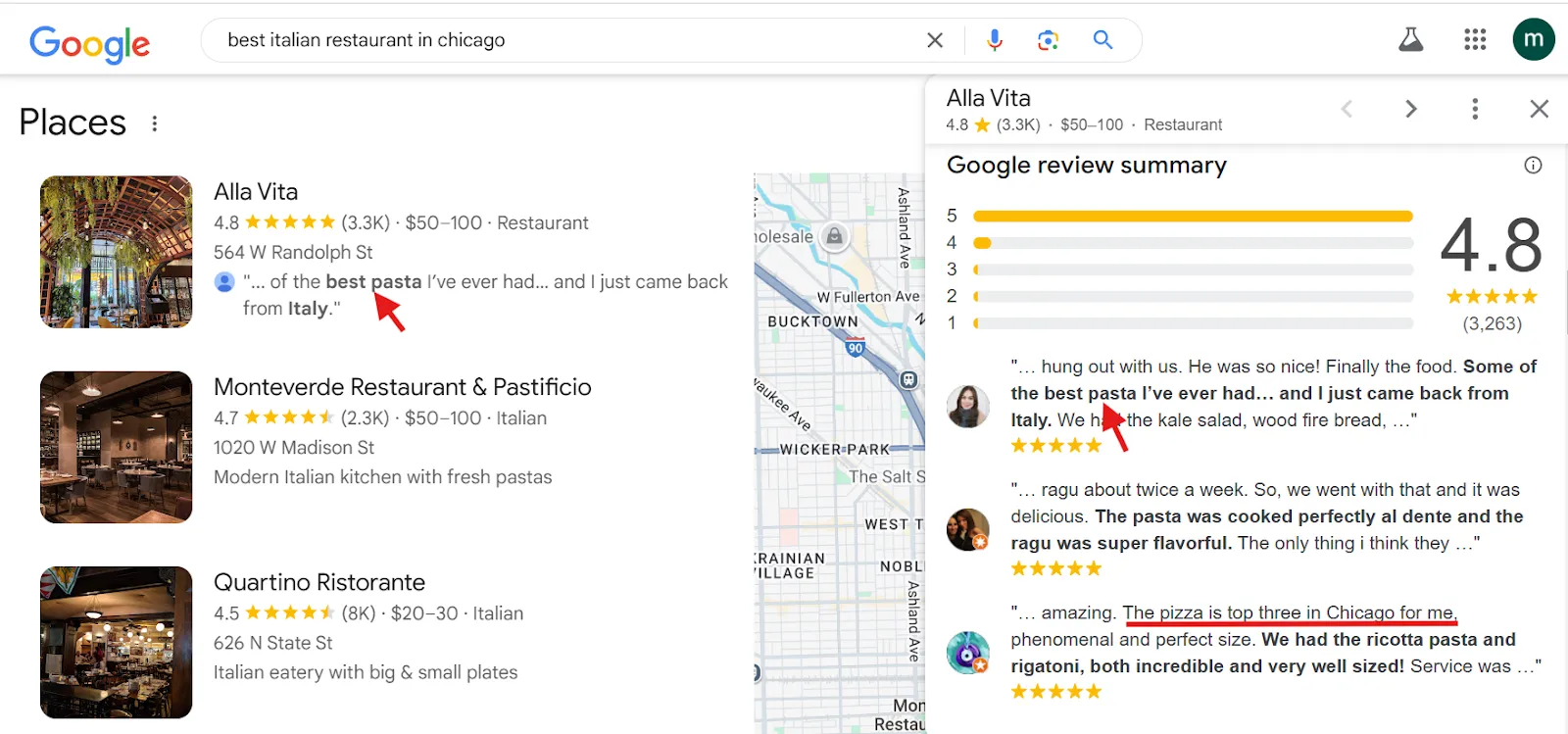Open first reviewer's profile photo
Image resolution: width=1568 pixels, height=734 pixels.
click(x=967, y=406)
